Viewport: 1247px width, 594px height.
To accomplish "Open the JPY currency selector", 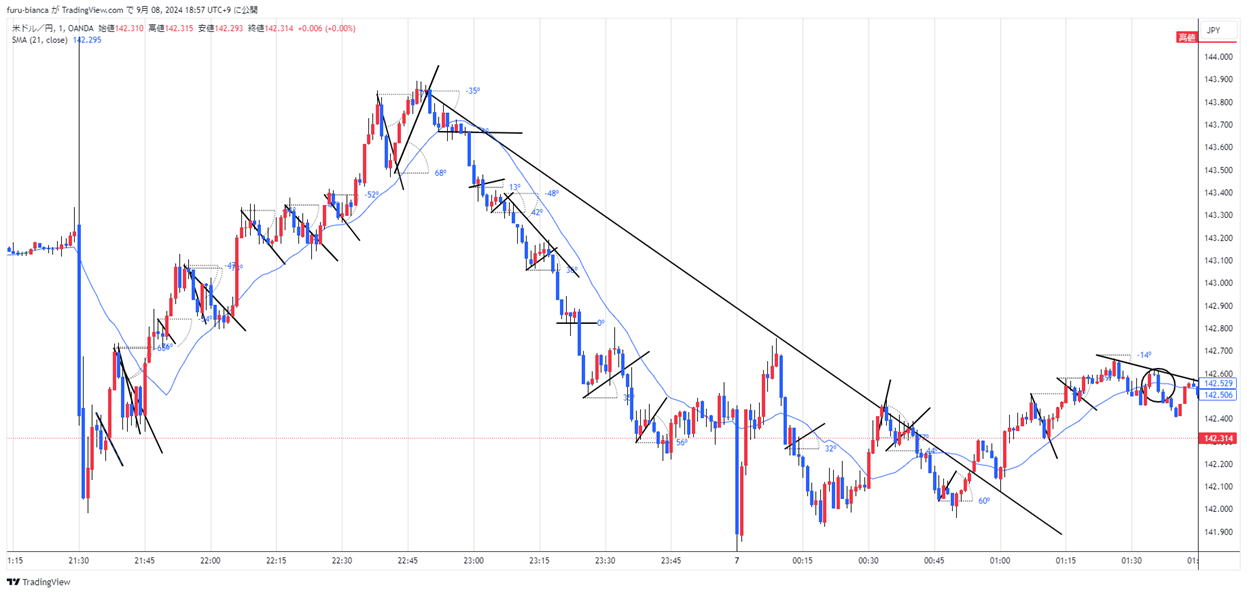I will [x=1213, y=31].
